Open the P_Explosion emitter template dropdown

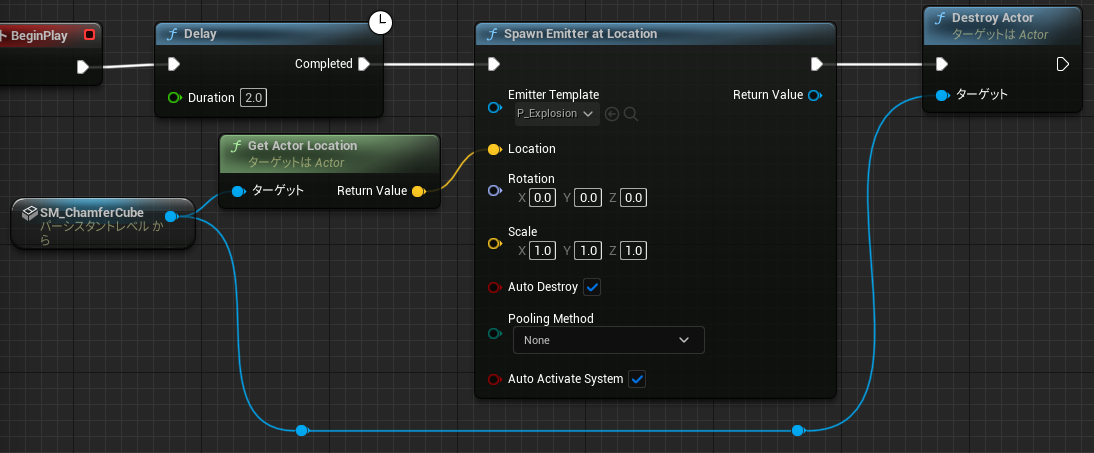tap(557, 114)
